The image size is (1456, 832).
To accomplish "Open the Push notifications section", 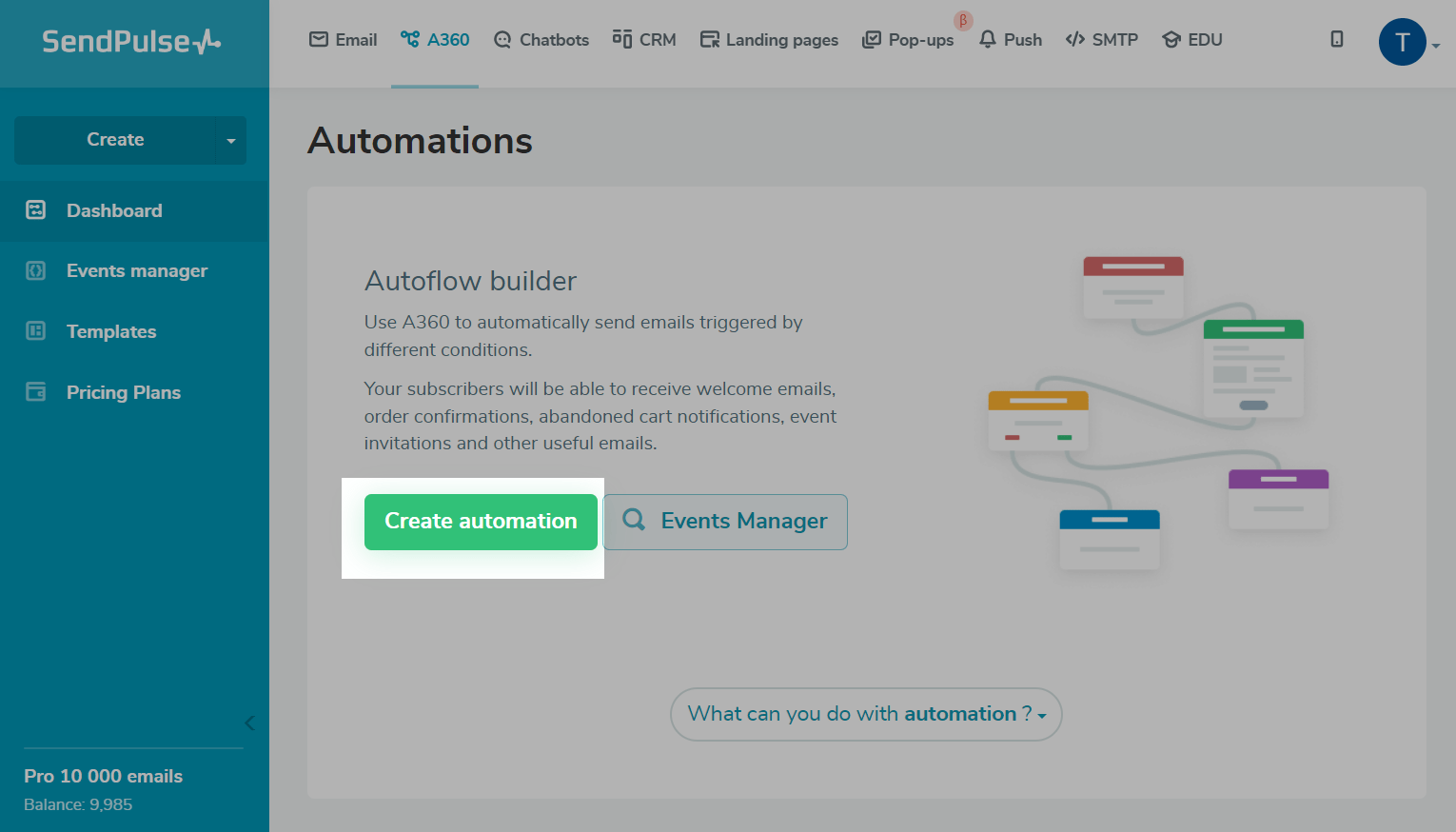I will point(1011,40).
